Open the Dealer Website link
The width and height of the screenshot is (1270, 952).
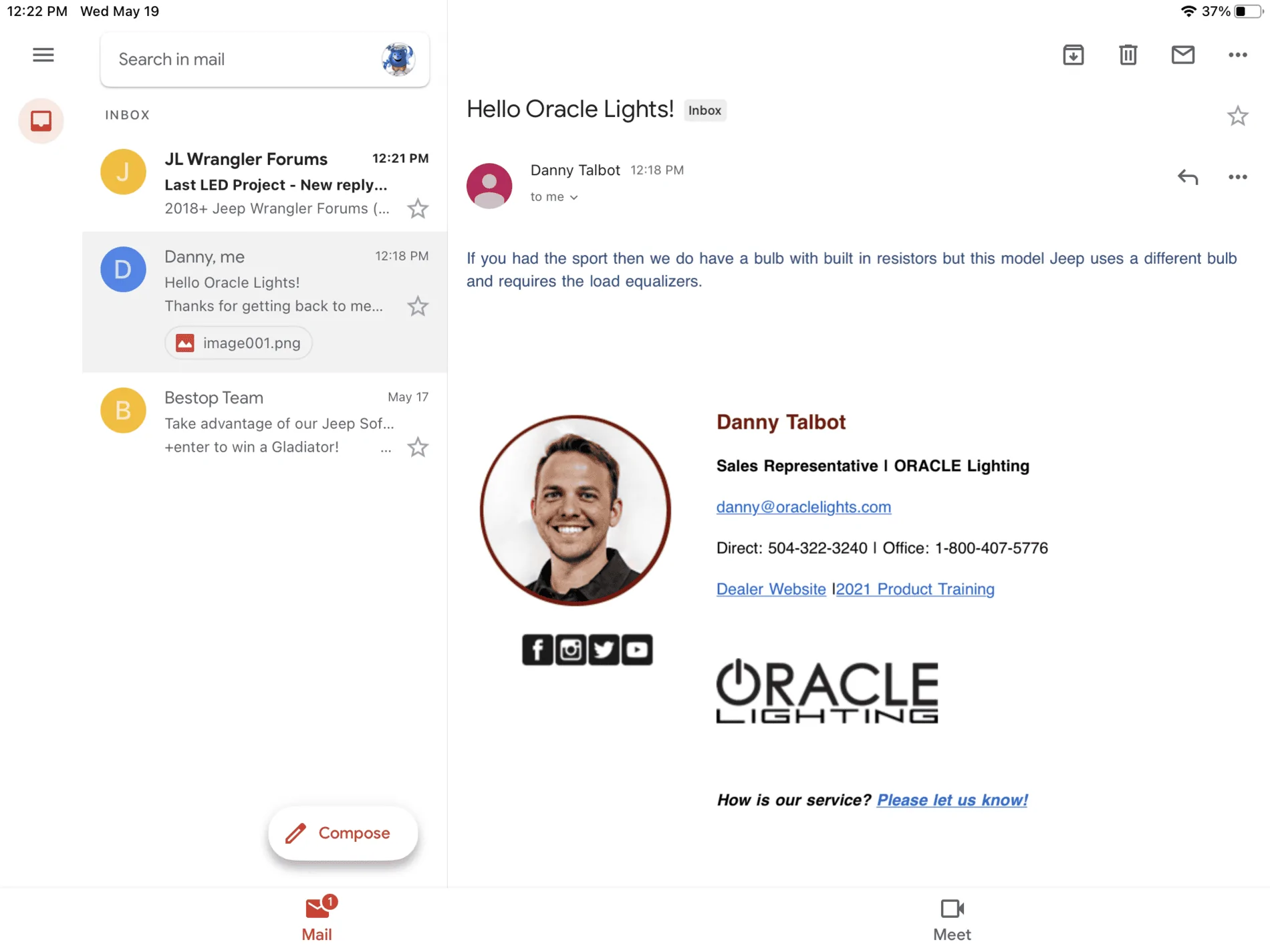(x=771, y=589)
